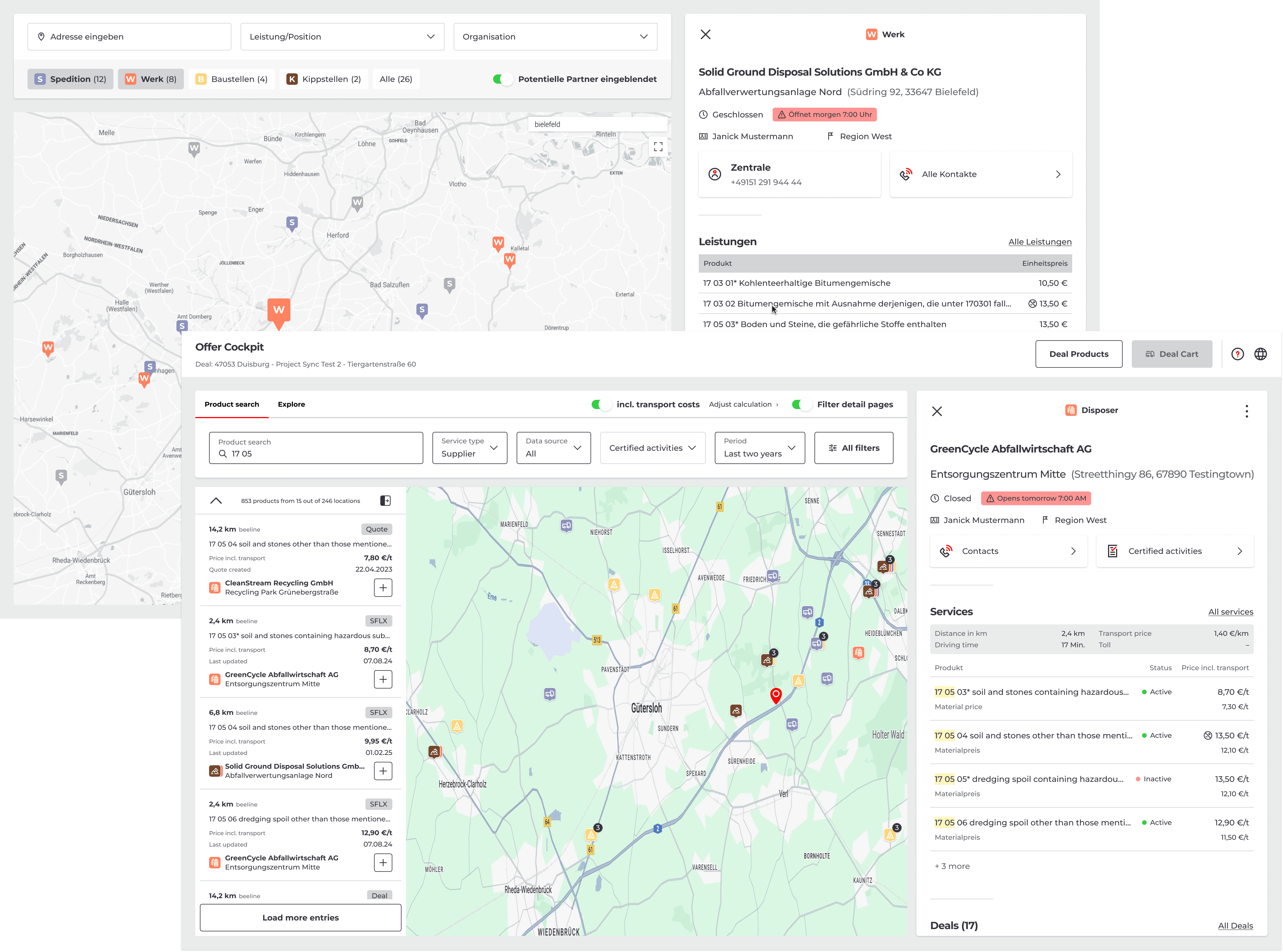Add CleanStream Recycling product with plus icon

coord(383,588)
